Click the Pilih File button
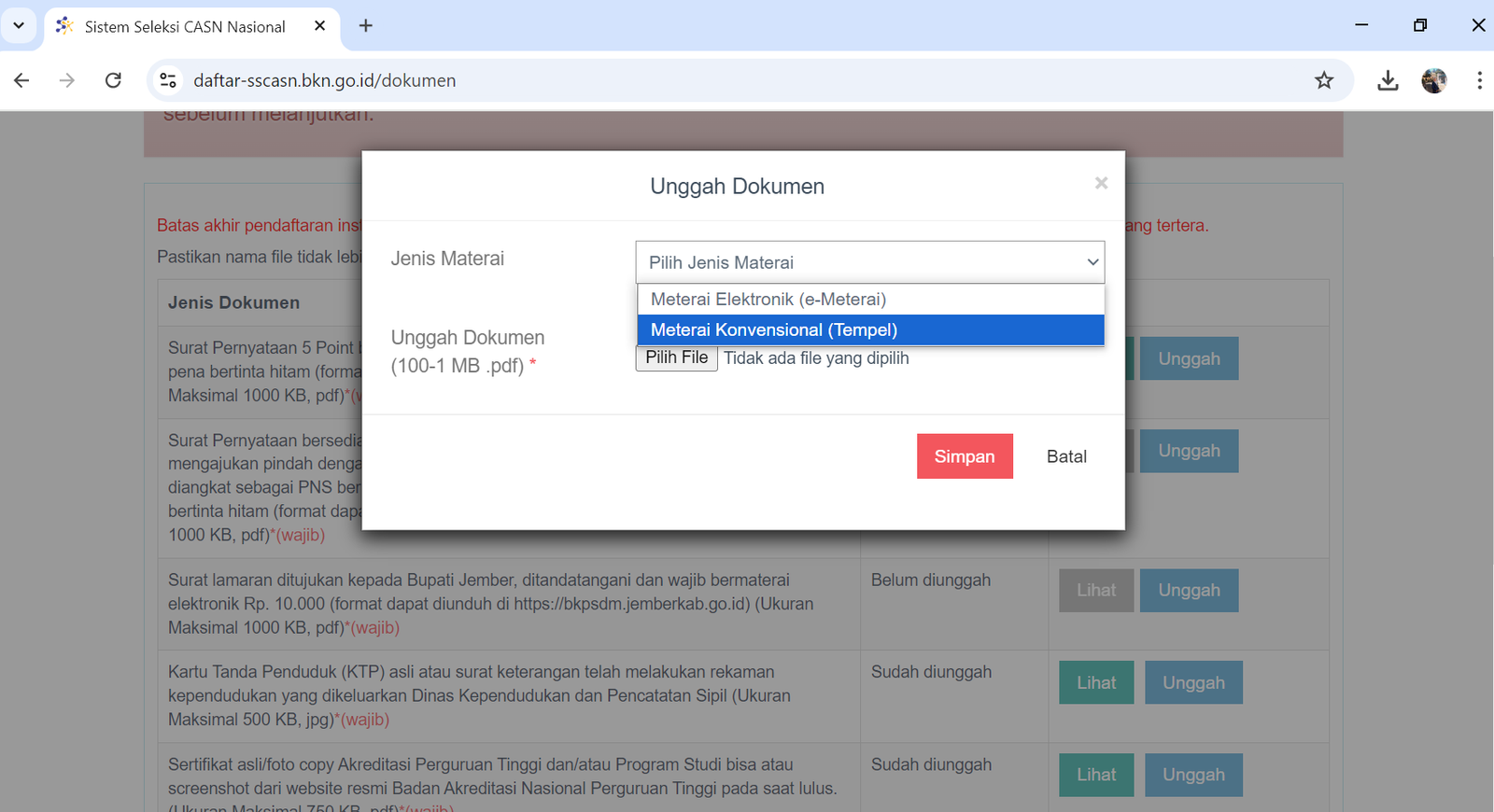The image size is (1494, 812). click(x=676, y=358)
